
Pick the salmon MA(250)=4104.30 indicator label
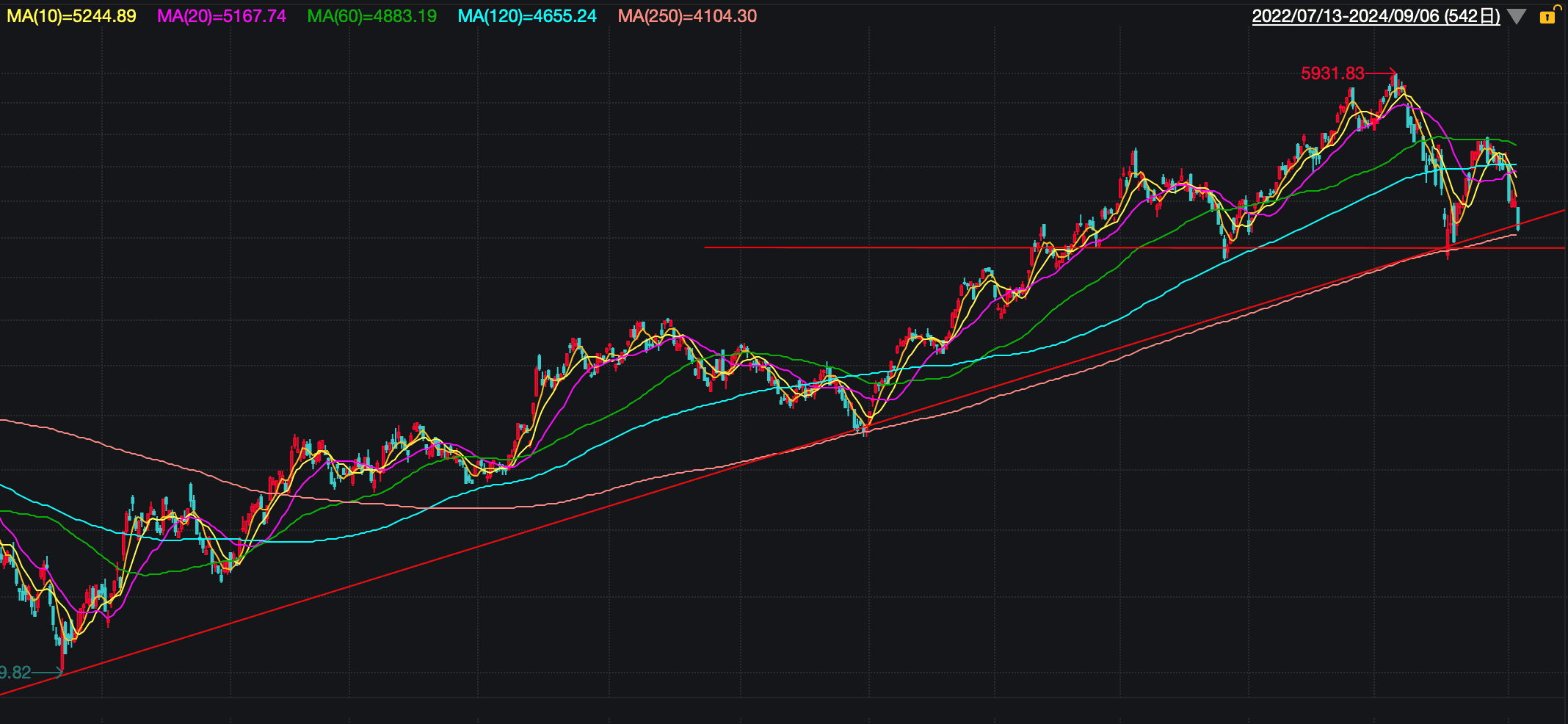pos(687,16)
